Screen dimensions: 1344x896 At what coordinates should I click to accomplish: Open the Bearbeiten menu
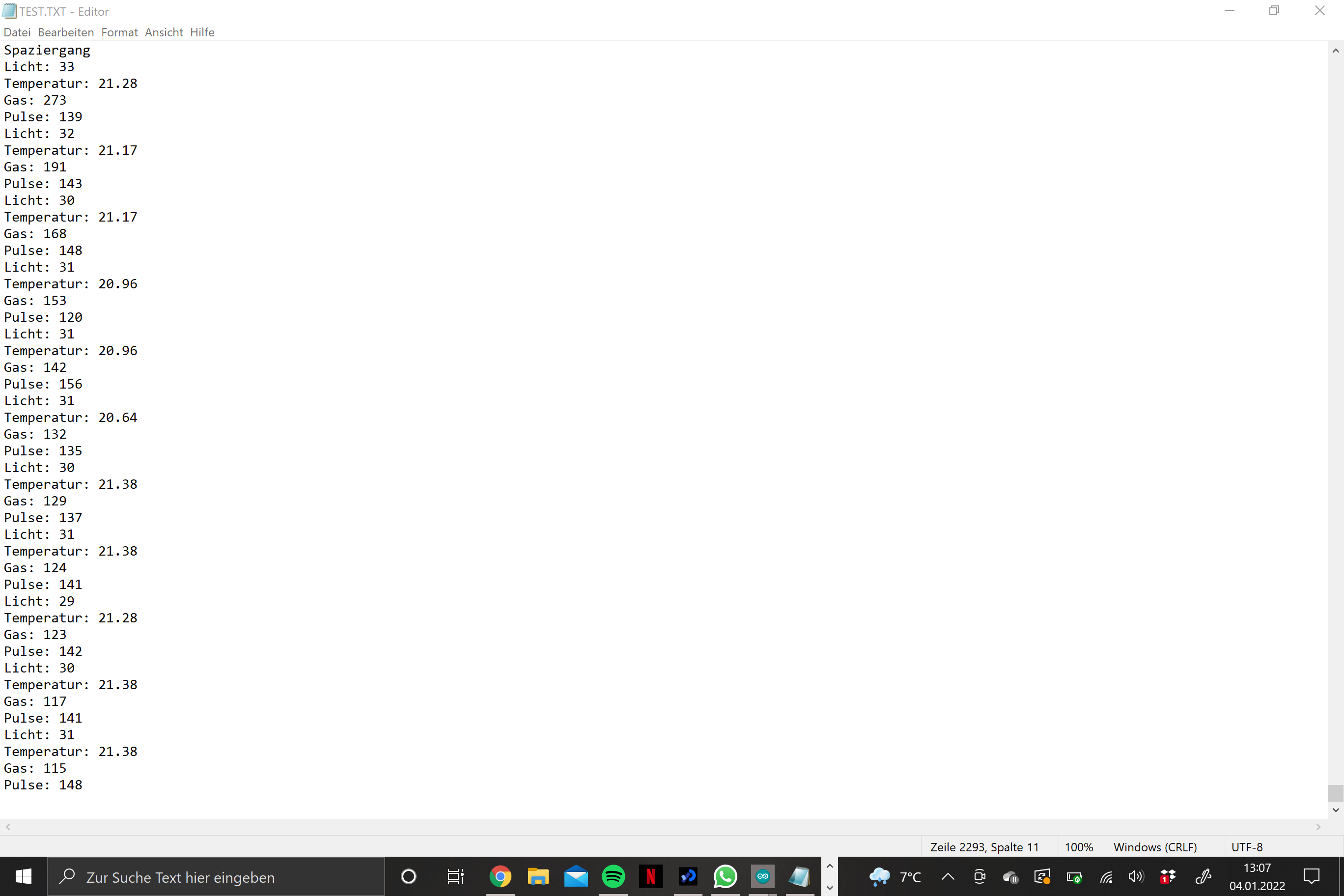coord(66,32)
